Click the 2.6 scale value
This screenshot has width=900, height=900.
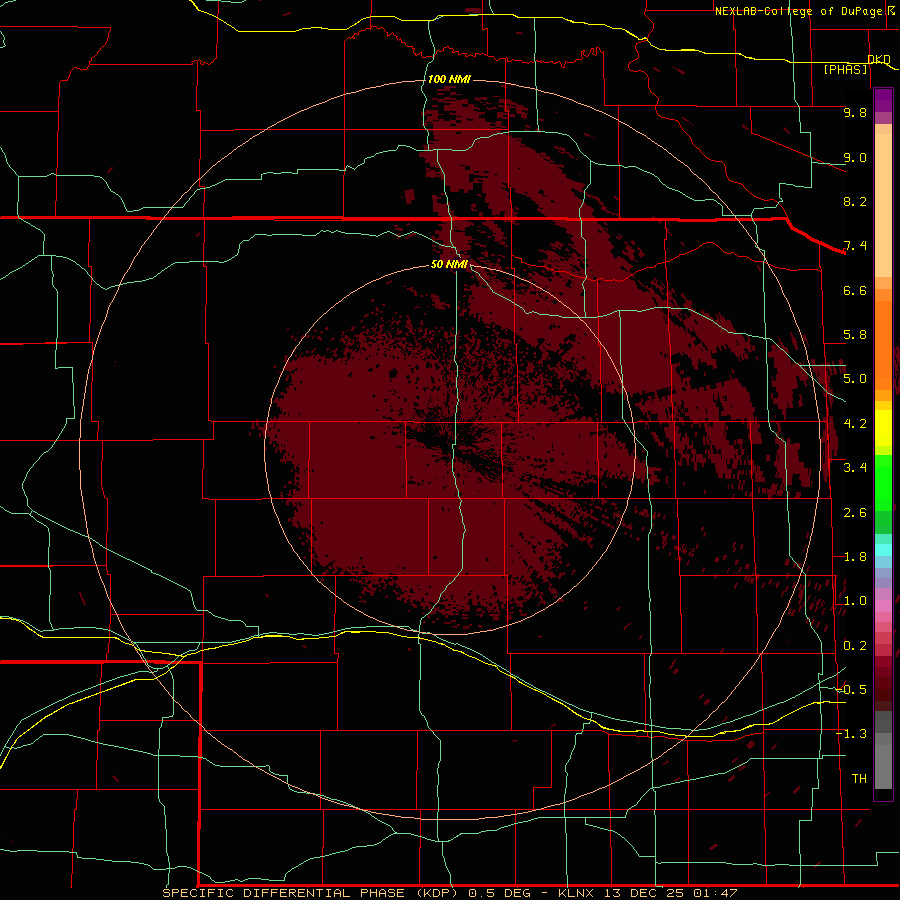[x=855, y=513]
